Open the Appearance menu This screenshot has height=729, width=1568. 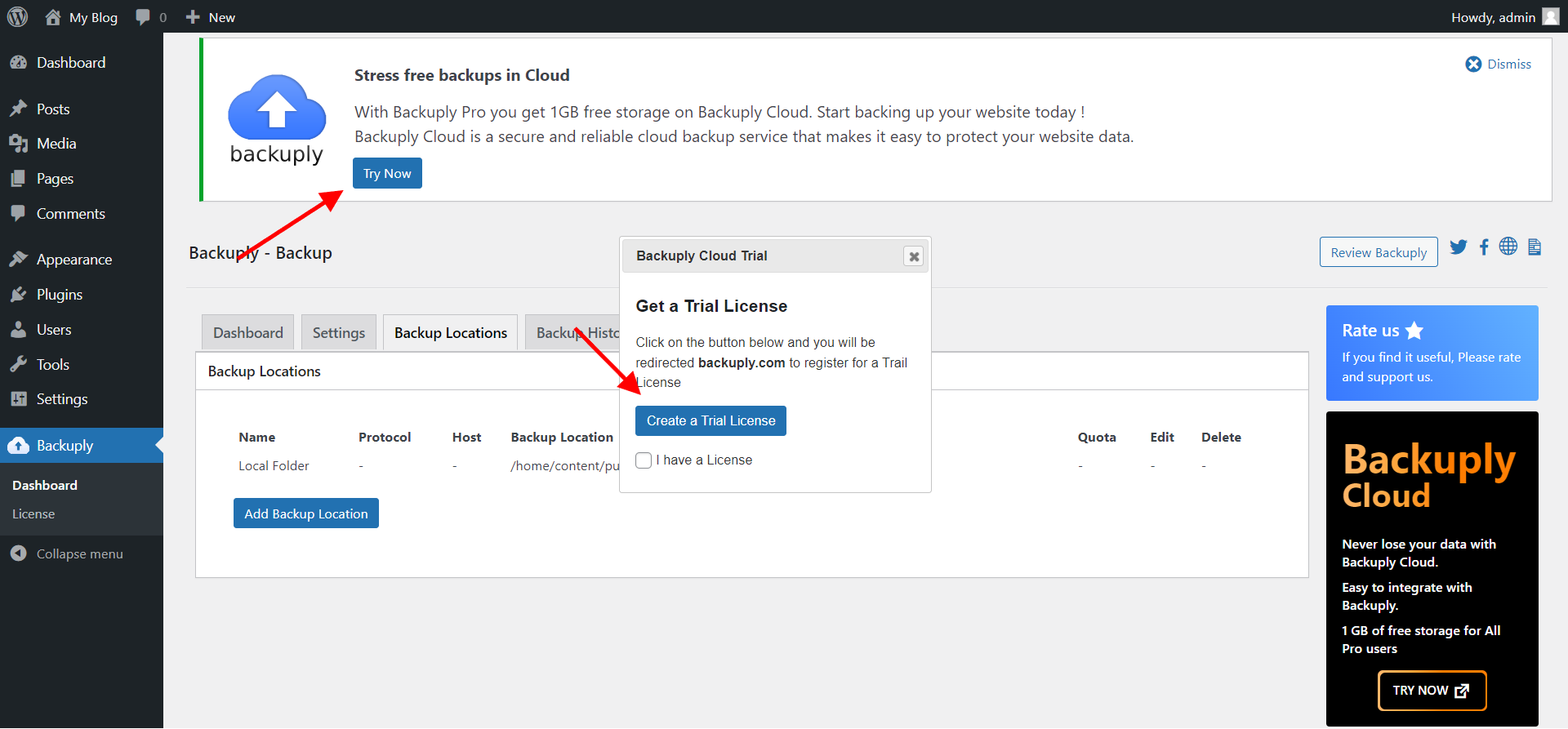82,260
